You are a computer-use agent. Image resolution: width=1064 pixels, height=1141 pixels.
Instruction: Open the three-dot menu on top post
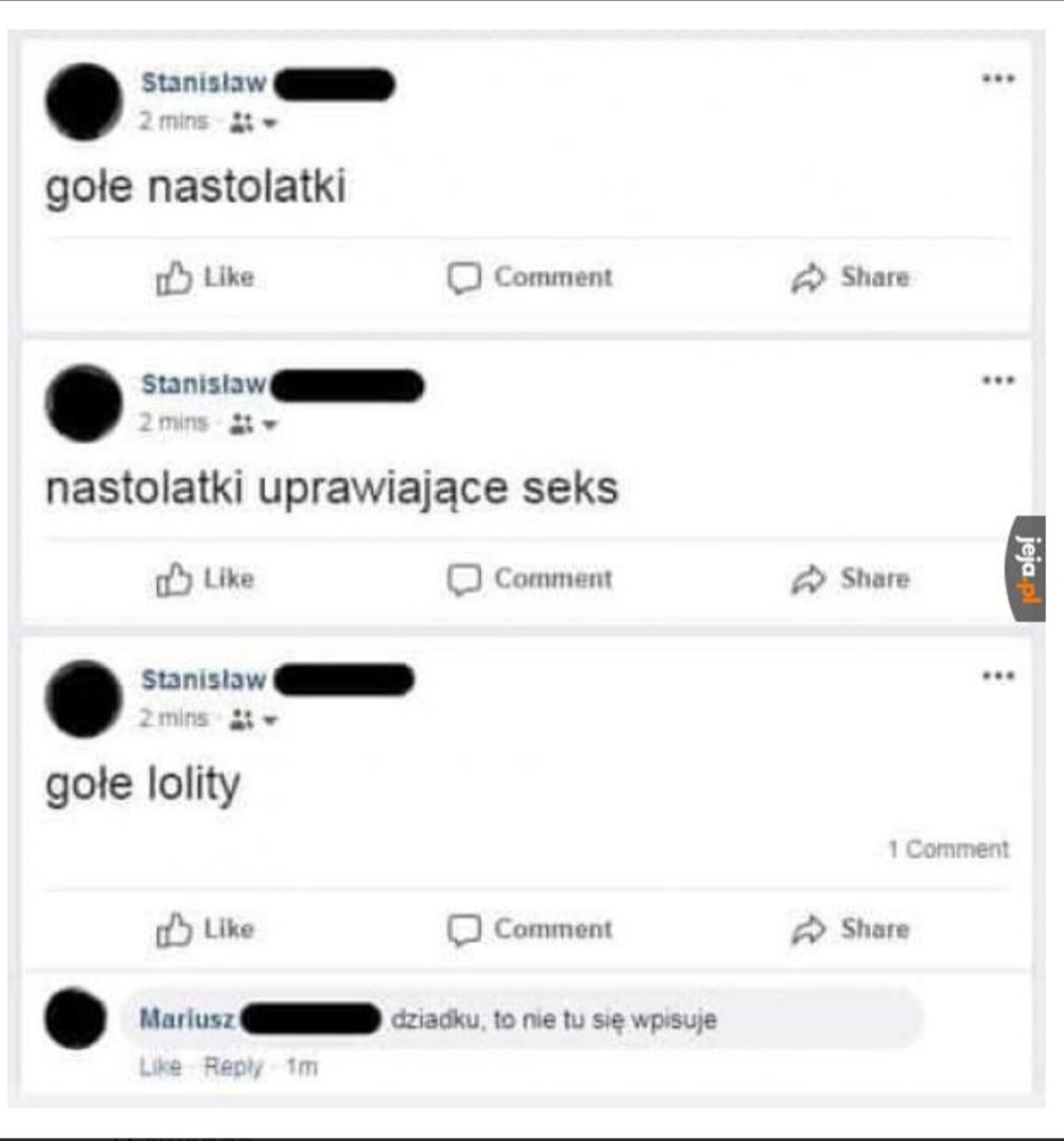tap(998, 78)
